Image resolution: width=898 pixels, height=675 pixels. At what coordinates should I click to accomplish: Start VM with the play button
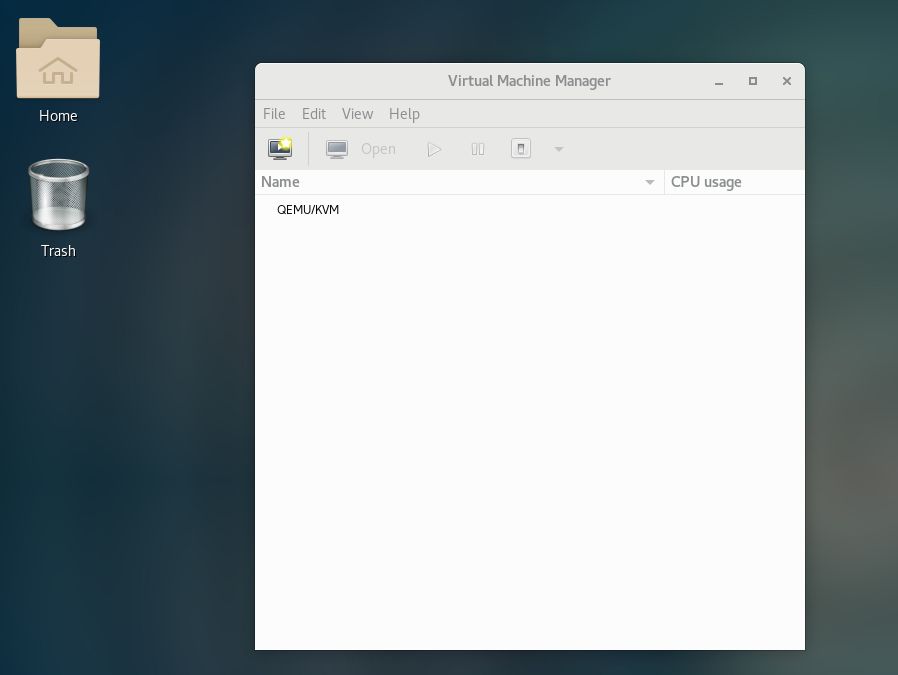click(x=434, y=149)
